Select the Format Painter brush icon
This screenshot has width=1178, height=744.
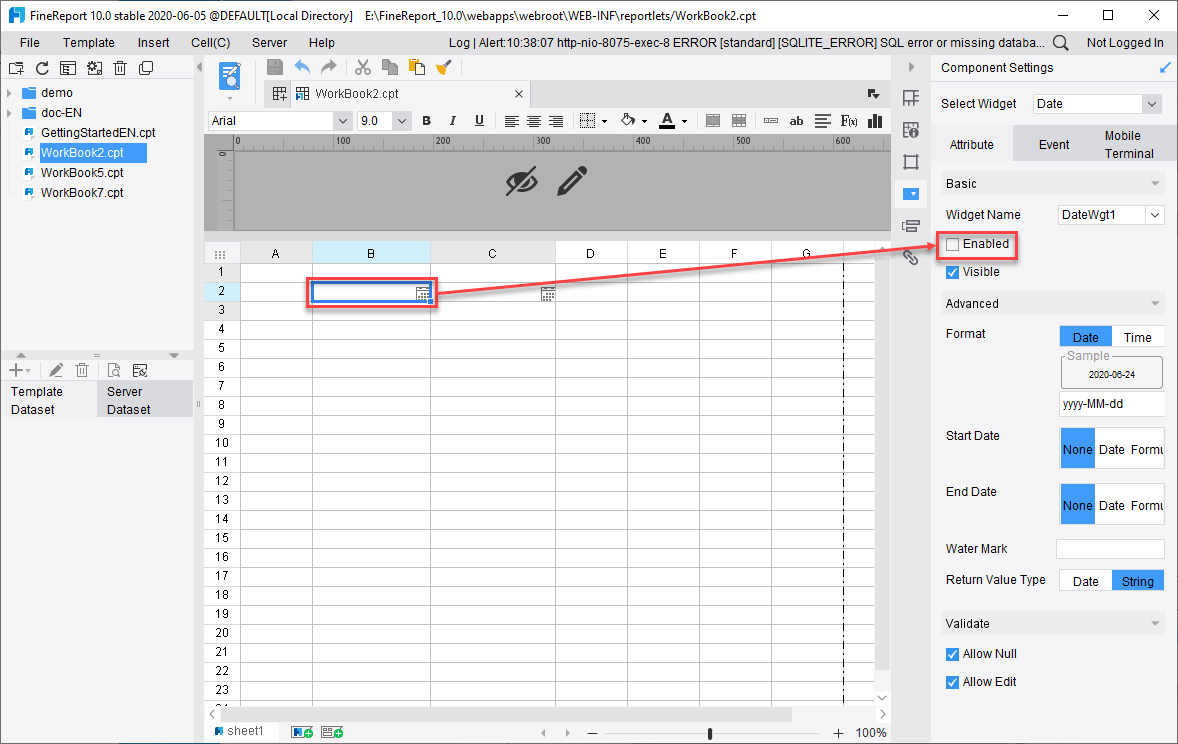click(x=443, y=68)
